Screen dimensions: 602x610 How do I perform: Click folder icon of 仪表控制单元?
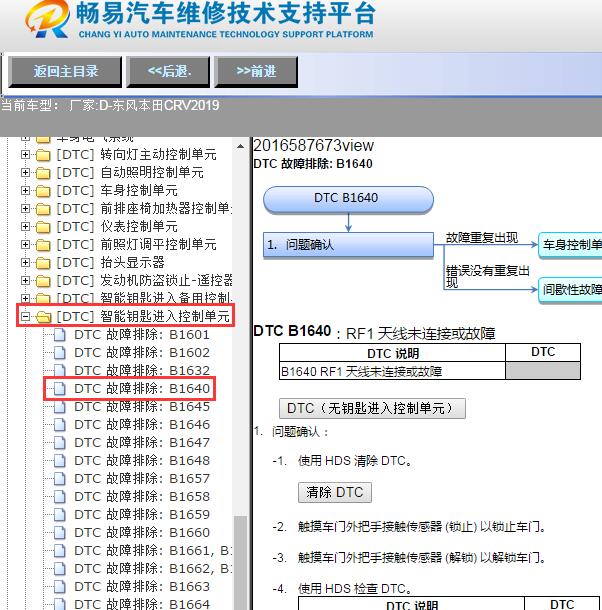coord(43,227)
